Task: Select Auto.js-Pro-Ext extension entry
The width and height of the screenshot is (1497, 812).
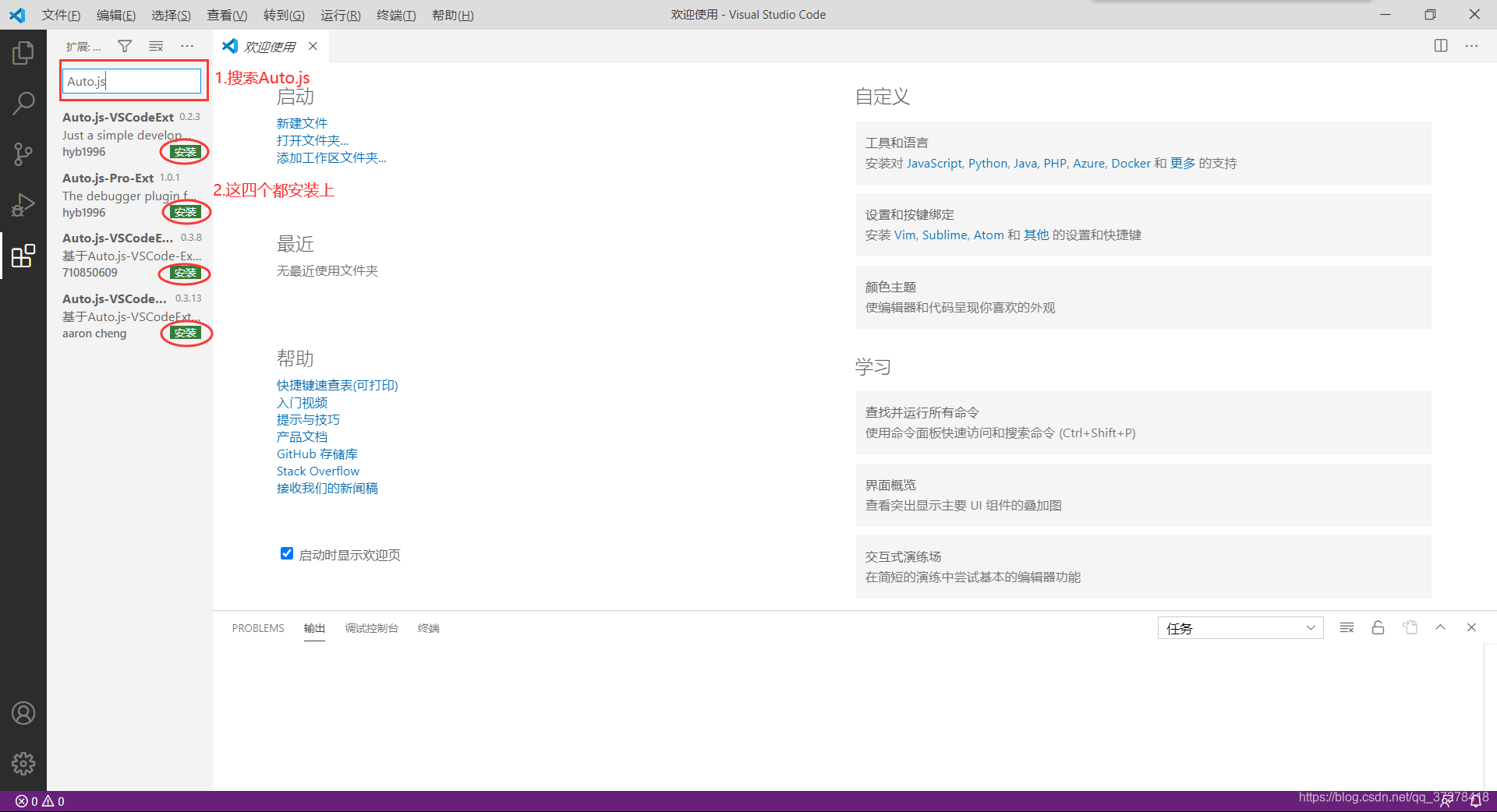Action: click(129, 195)
